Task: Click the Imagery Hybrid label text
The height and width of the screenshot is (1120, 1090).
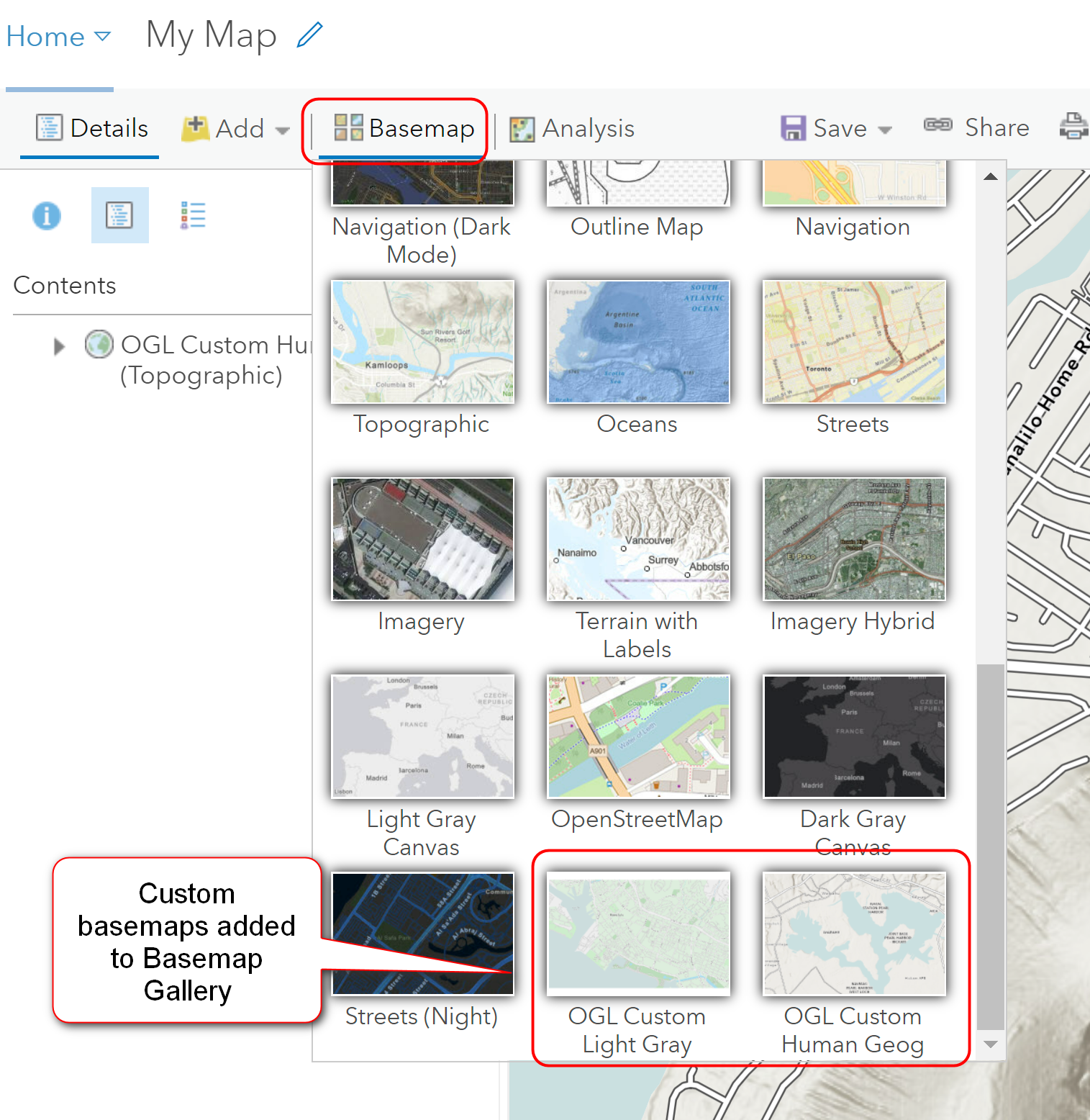Action: point(853,622)
